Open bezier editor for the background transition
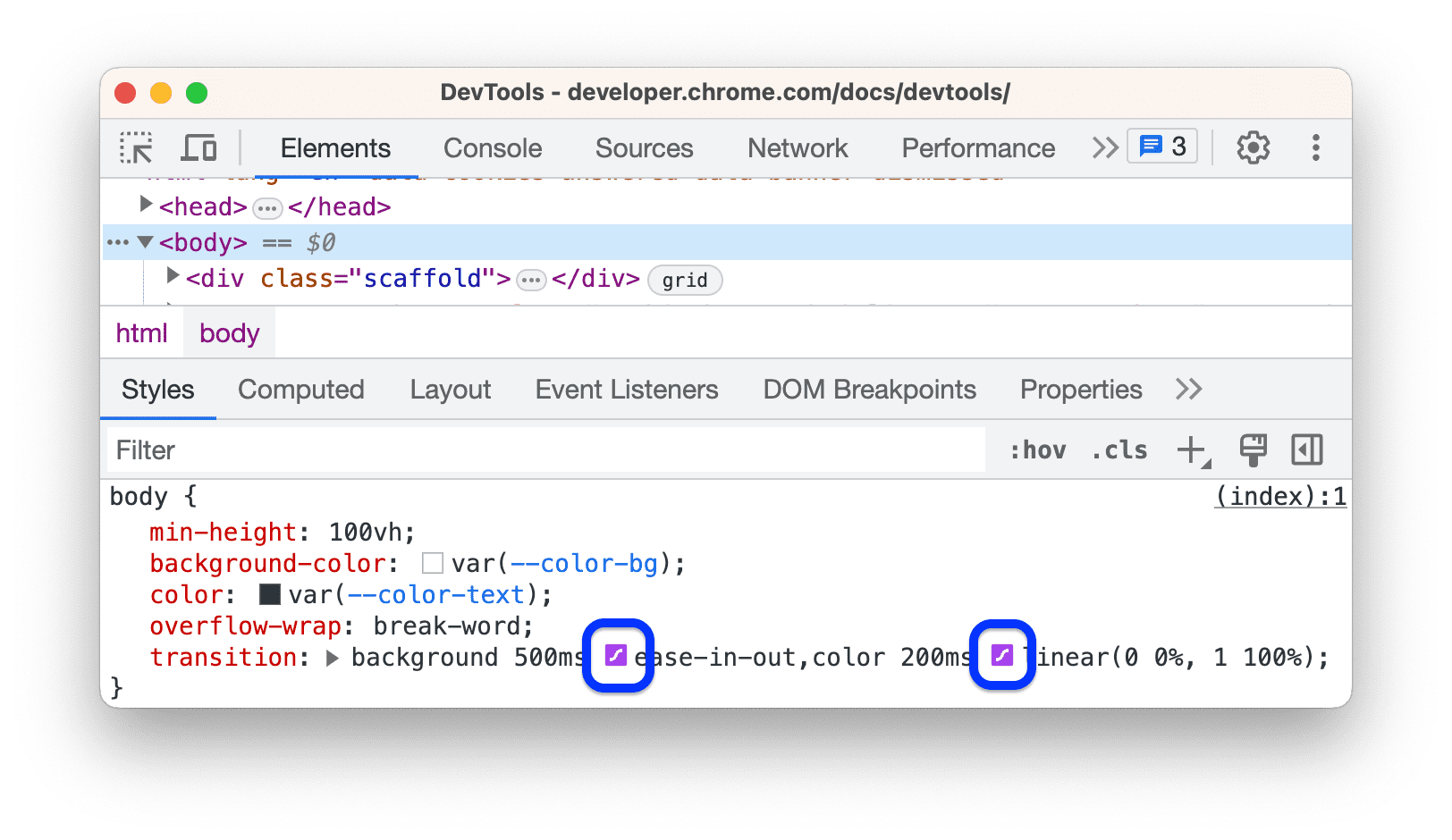This screenshot has height=840, width=1452. [x=617, y=657]
